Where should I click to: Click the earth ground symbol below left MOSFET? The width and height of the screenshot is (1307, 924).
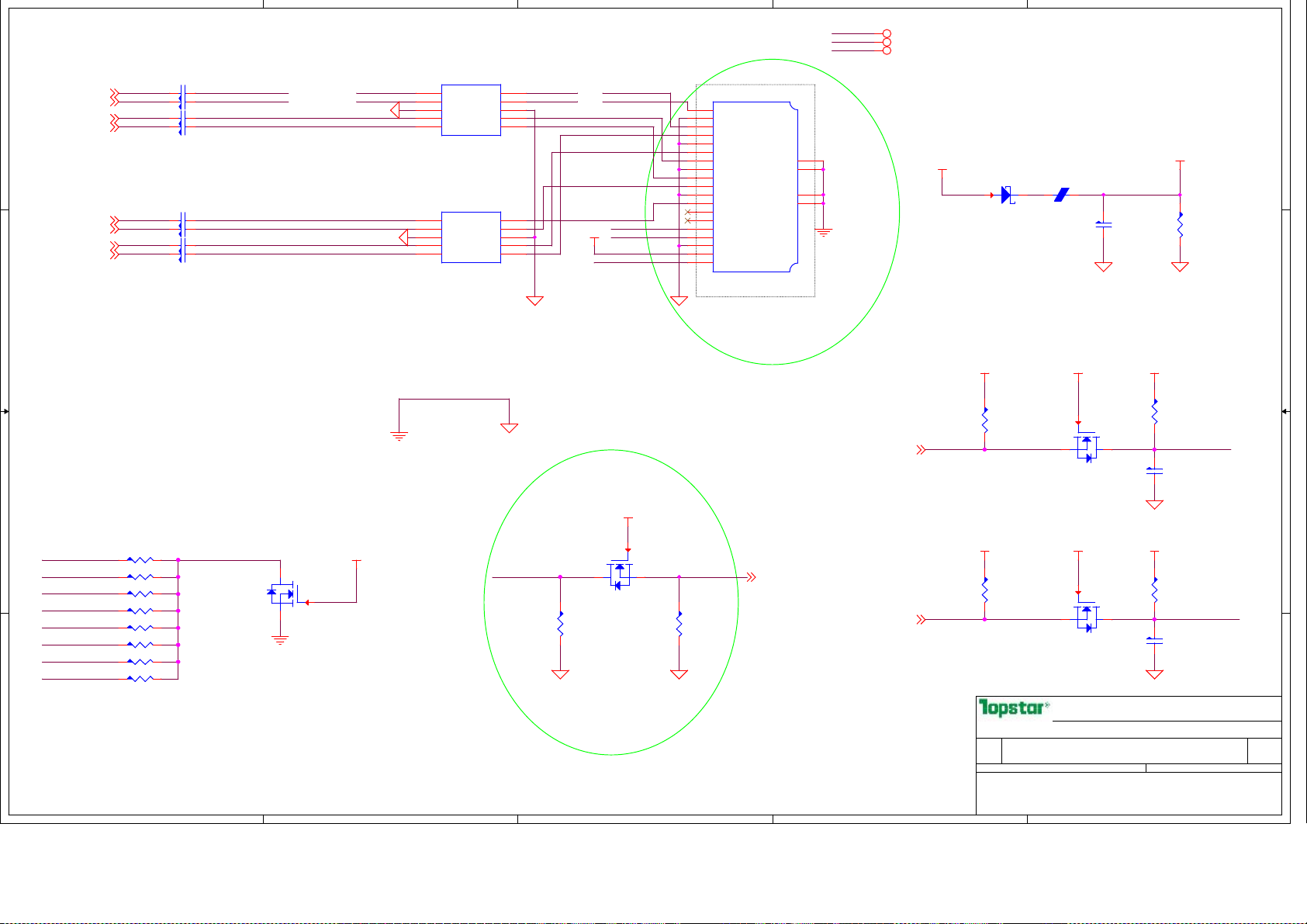(280, 641)
